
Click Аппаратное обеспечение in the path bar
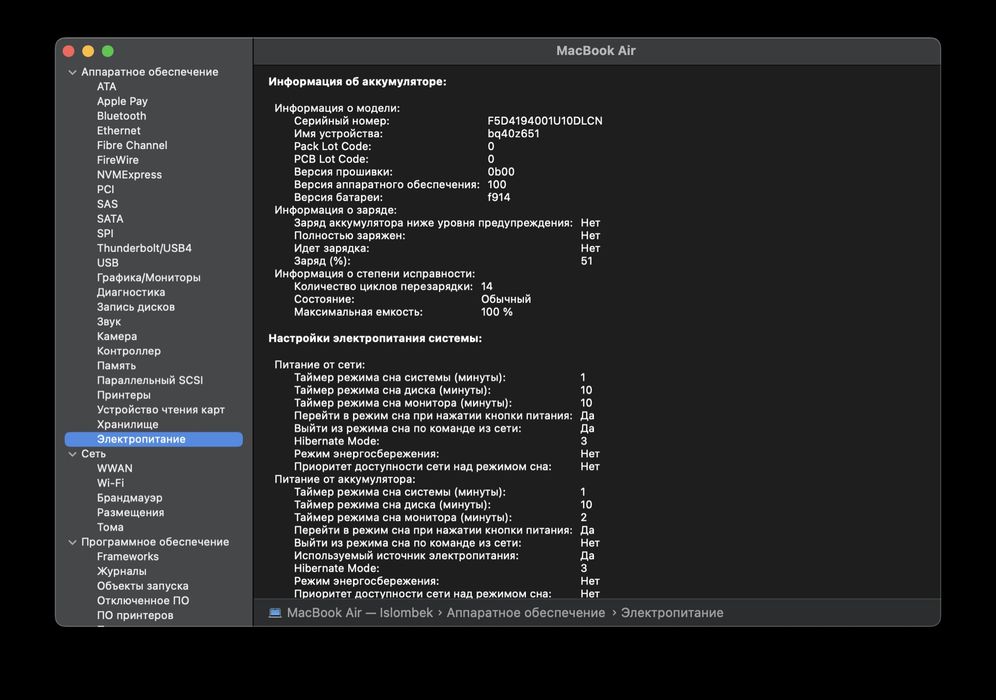[526, 613]
